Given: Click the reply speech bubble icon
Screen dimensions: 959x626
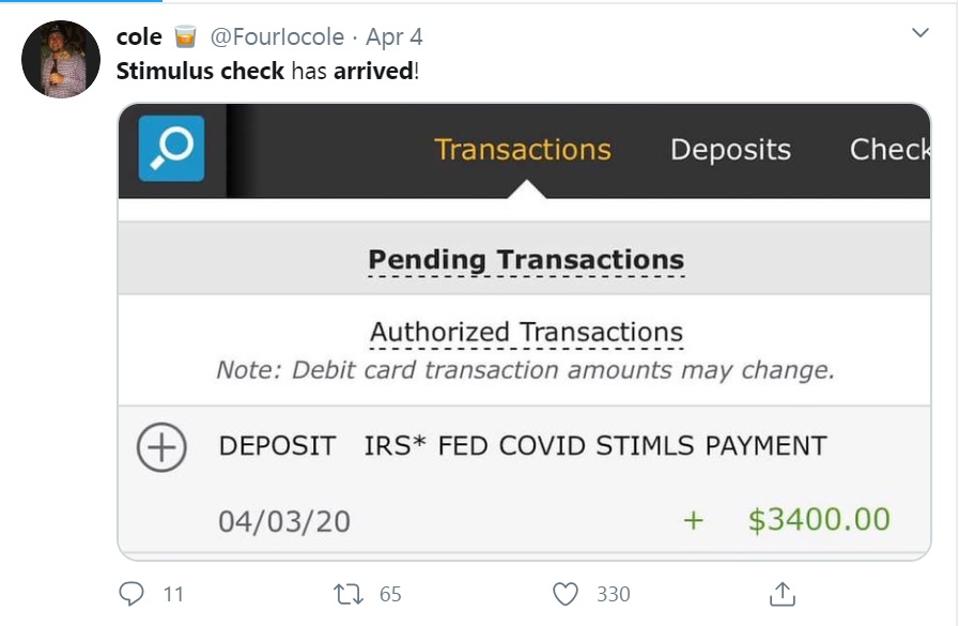Looking at the screenshot, I should tap(132, 594).
